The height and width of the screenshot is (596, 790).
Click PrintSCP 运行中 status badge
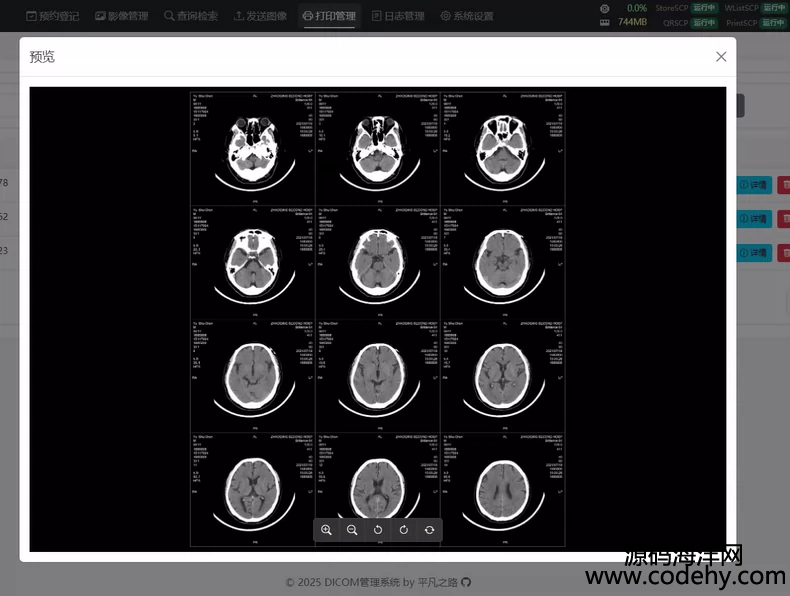click(773, 23)
